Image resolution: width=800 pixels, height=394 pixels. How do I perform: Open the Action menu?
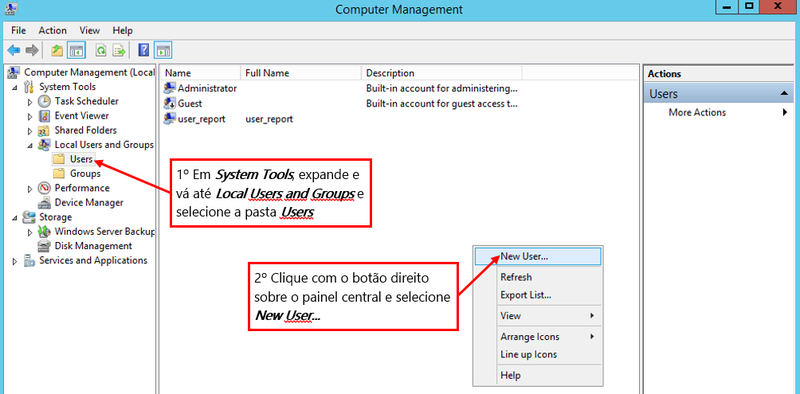(53, 31)
